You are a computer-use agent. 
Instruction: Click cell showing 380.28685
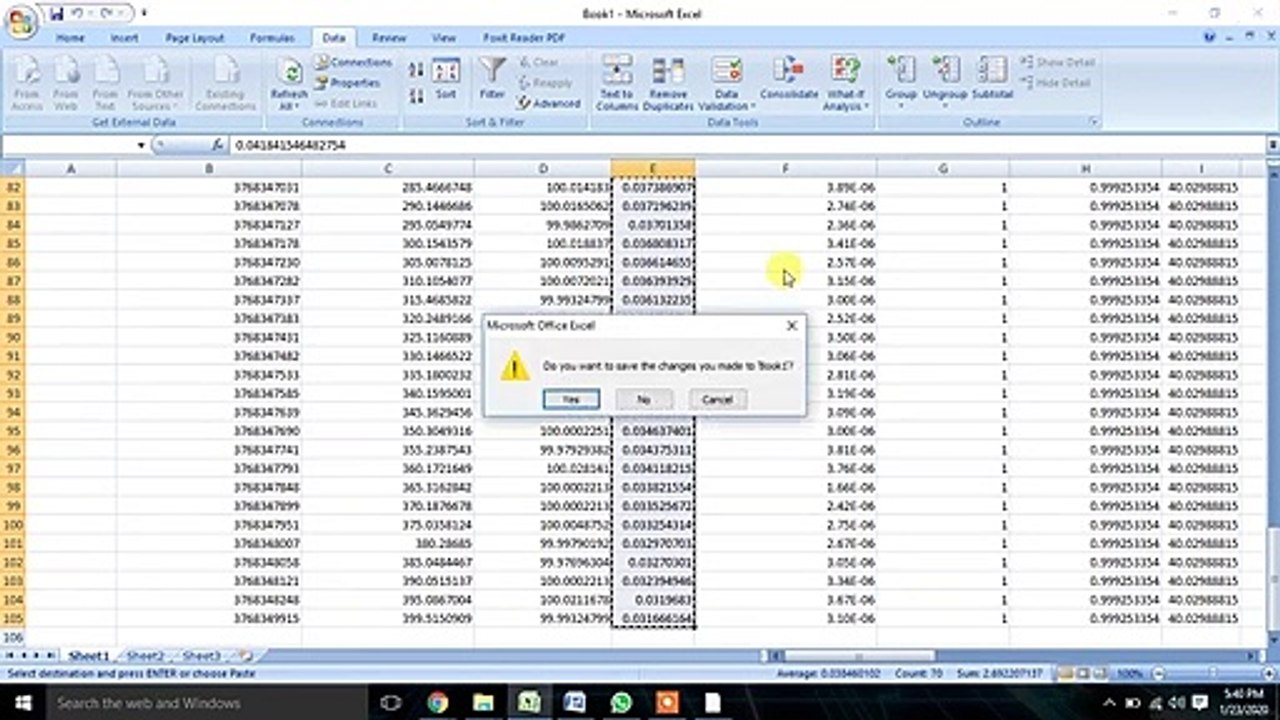[x=387, y=543]
